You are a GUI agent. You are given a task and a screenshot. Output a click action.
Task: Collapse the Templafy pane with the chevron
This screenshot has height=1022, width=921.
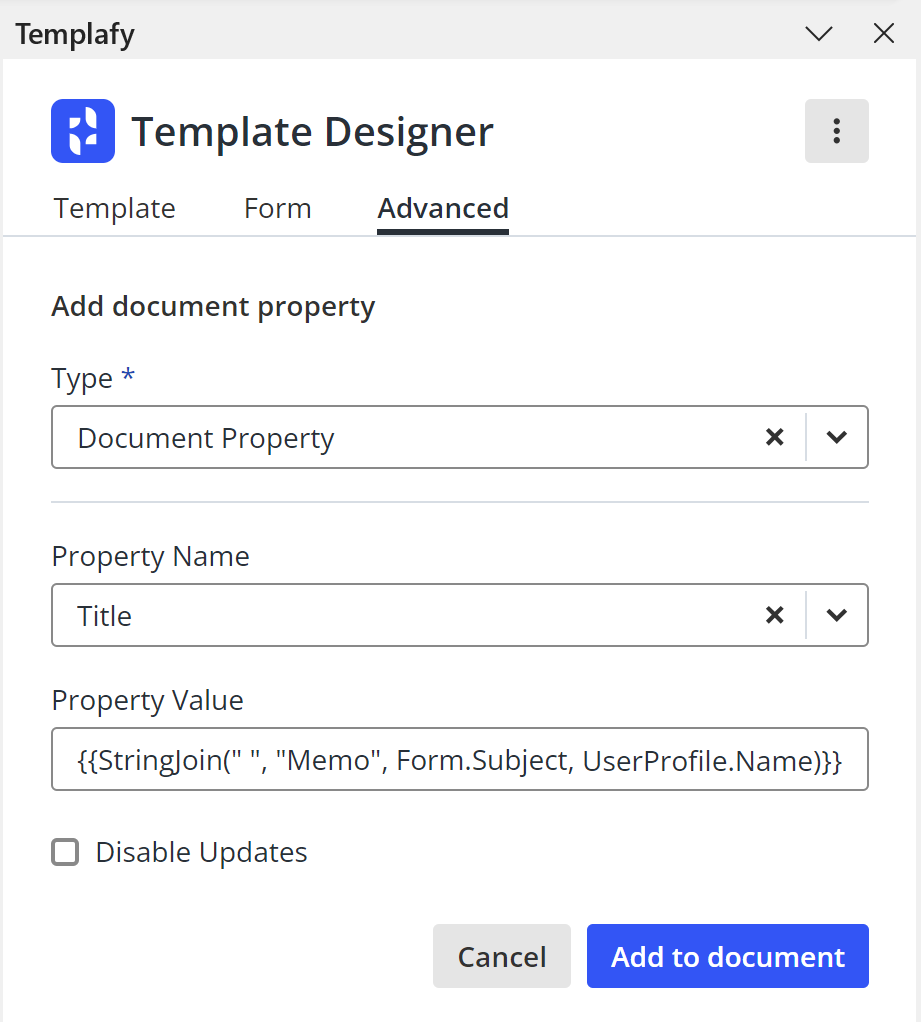click(819, 33)
